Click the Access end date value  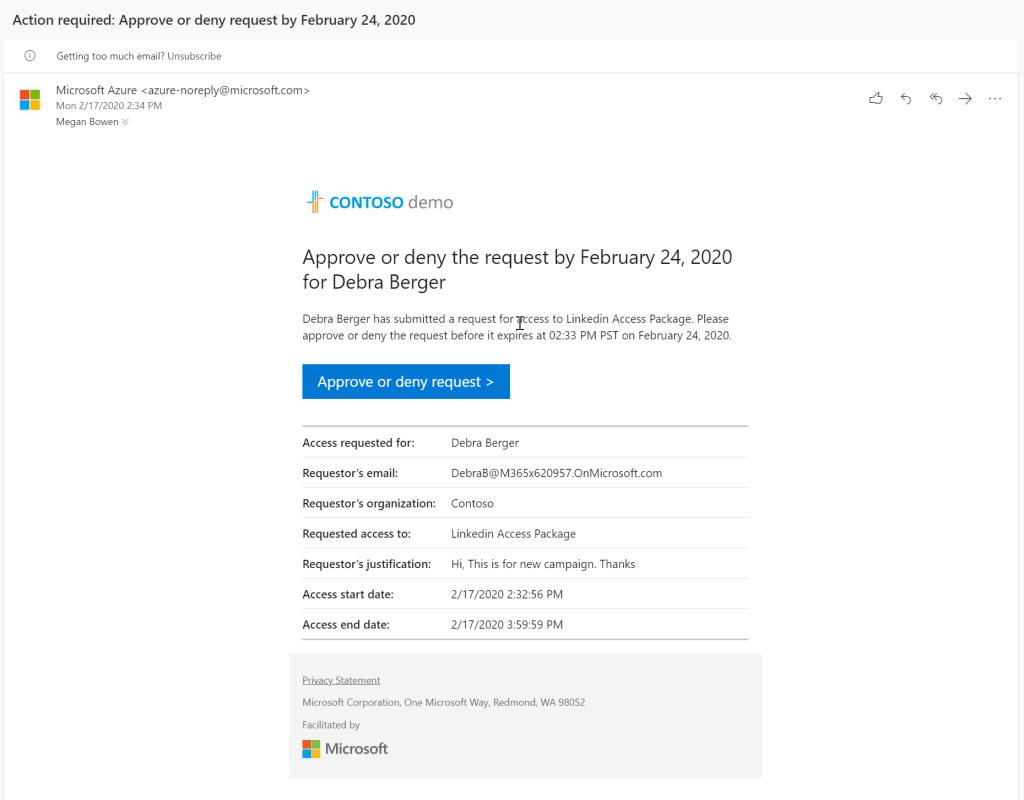coord(507,625)
